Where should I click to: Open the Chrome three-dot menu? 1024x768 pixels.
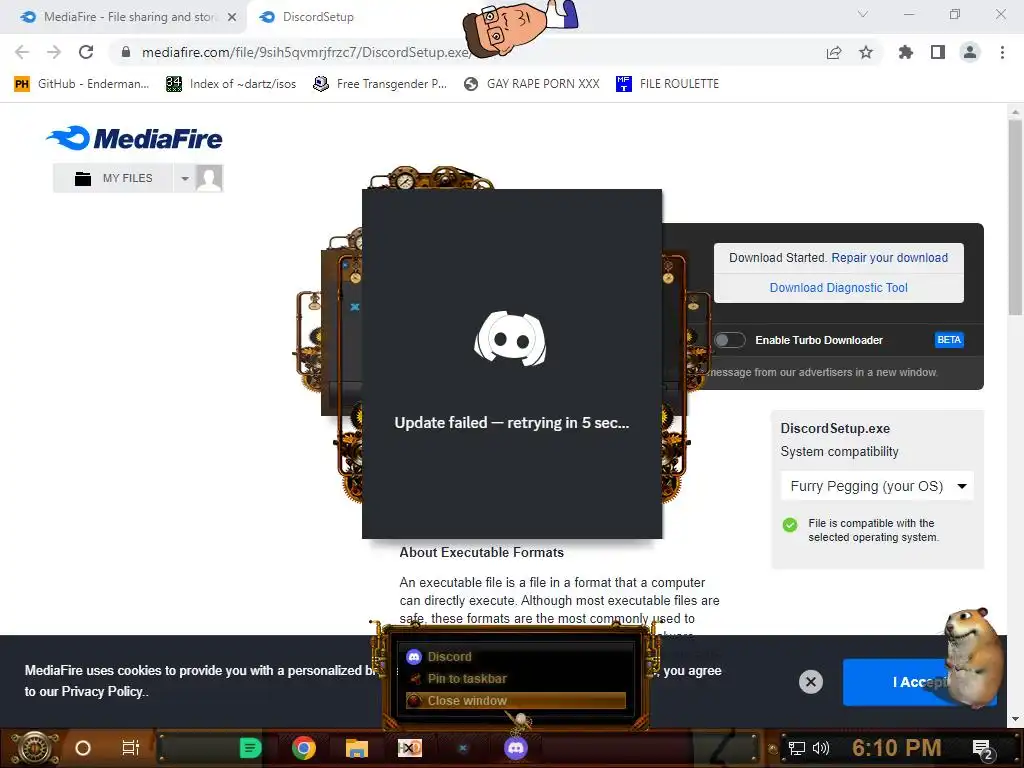pyautogui.click(x=1002, y=52)
